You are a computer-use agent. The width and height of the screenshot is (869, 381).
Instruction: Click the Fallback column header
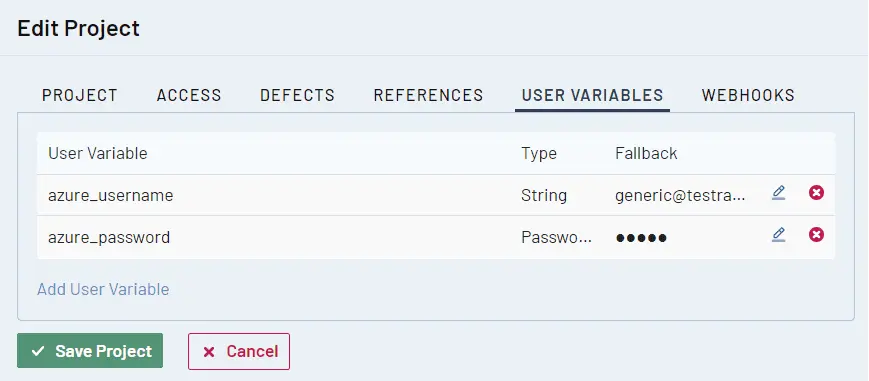[646, 153]
